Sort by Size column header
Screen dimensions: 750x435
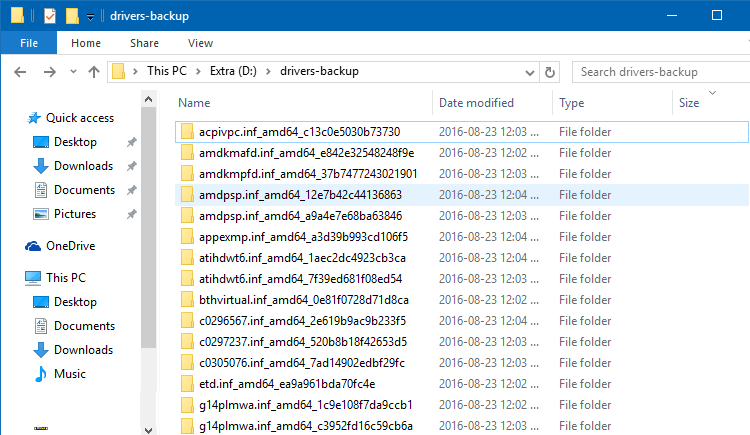[689, 103]
